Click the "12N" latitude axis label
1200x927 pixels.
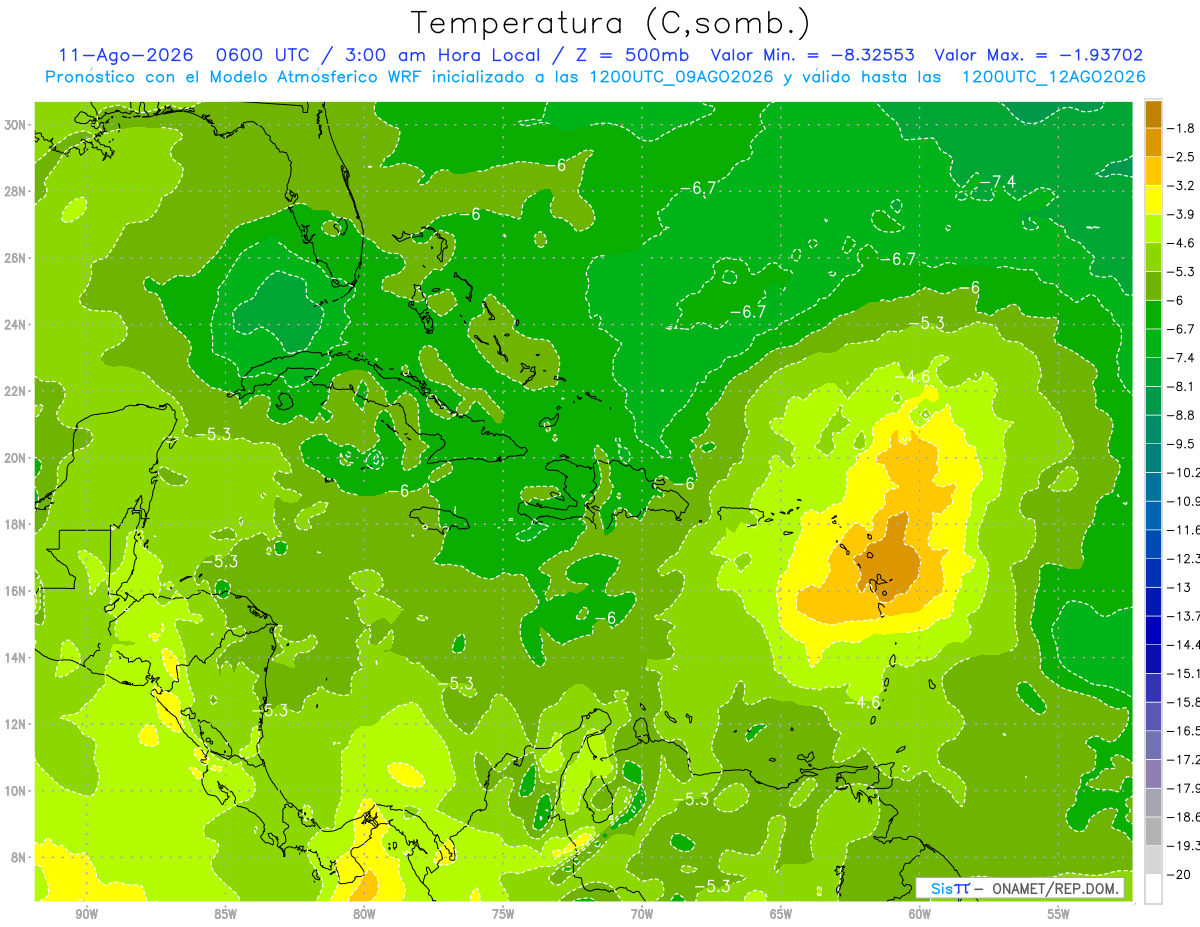15,724
